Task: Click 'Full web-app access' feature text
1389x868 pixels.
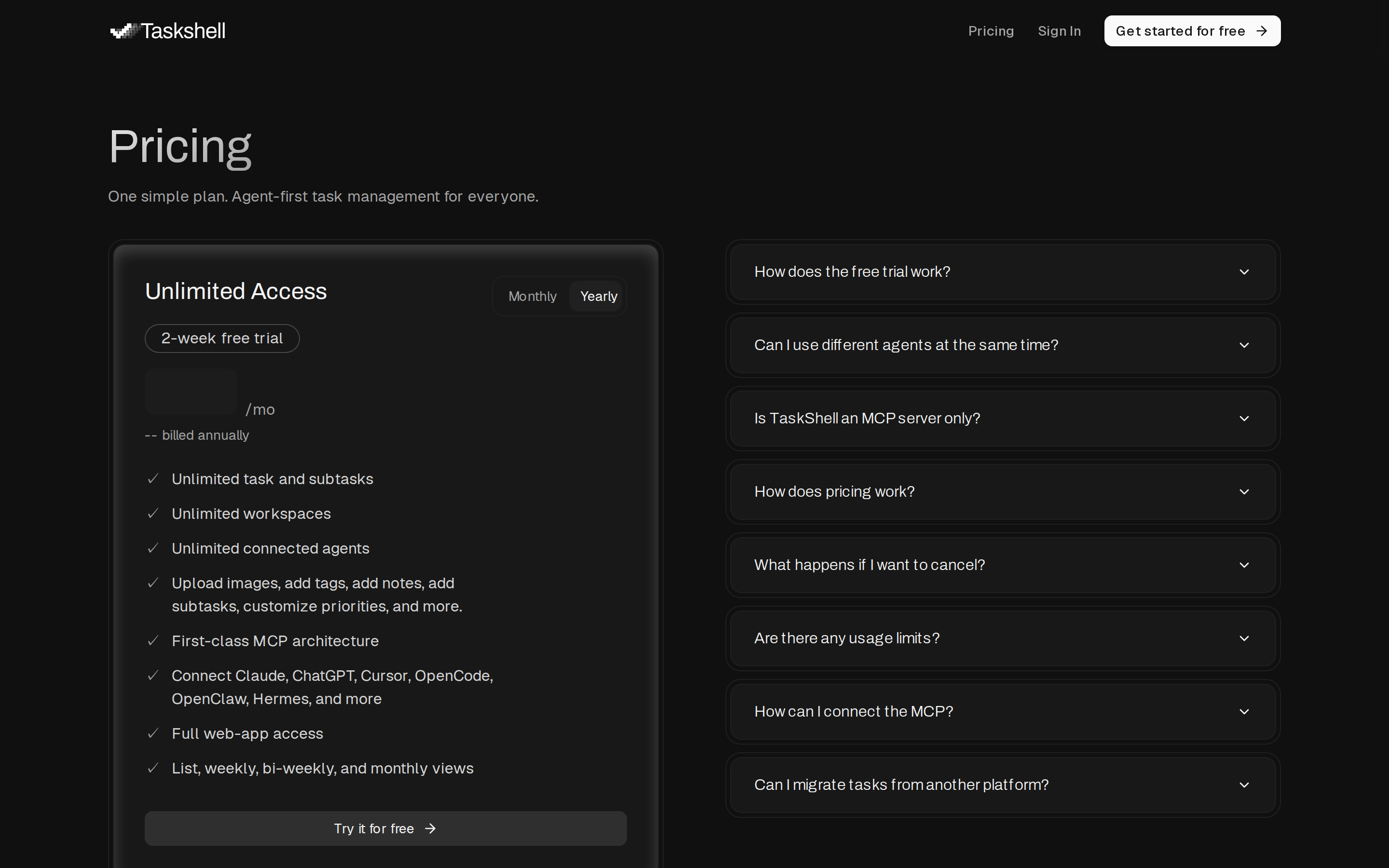Action: click(x=247, y=733)
